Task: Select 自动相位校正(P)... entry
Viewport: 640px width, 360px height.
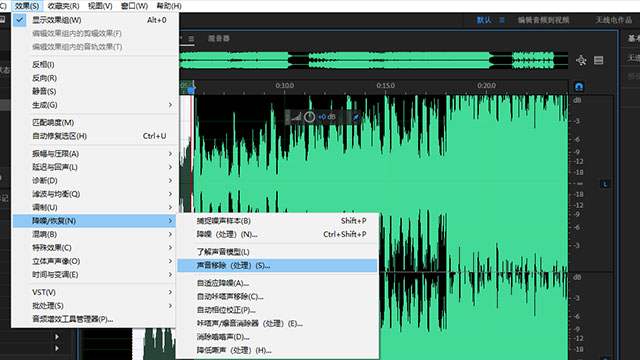Action: [278, 310]
